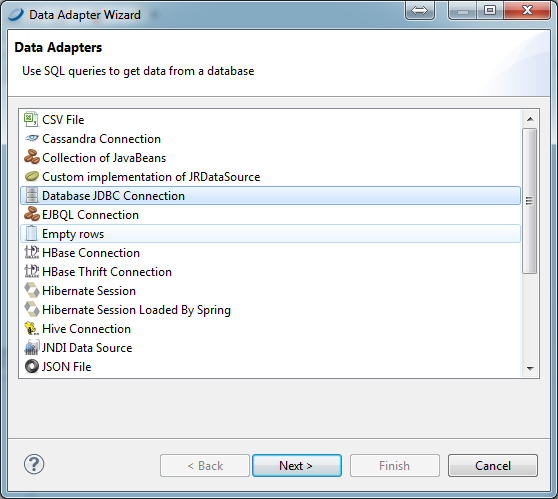Select Cassandra Connection in the list
Image resolution: width=558 pixels, height=499 pixels.
[270, 138]
